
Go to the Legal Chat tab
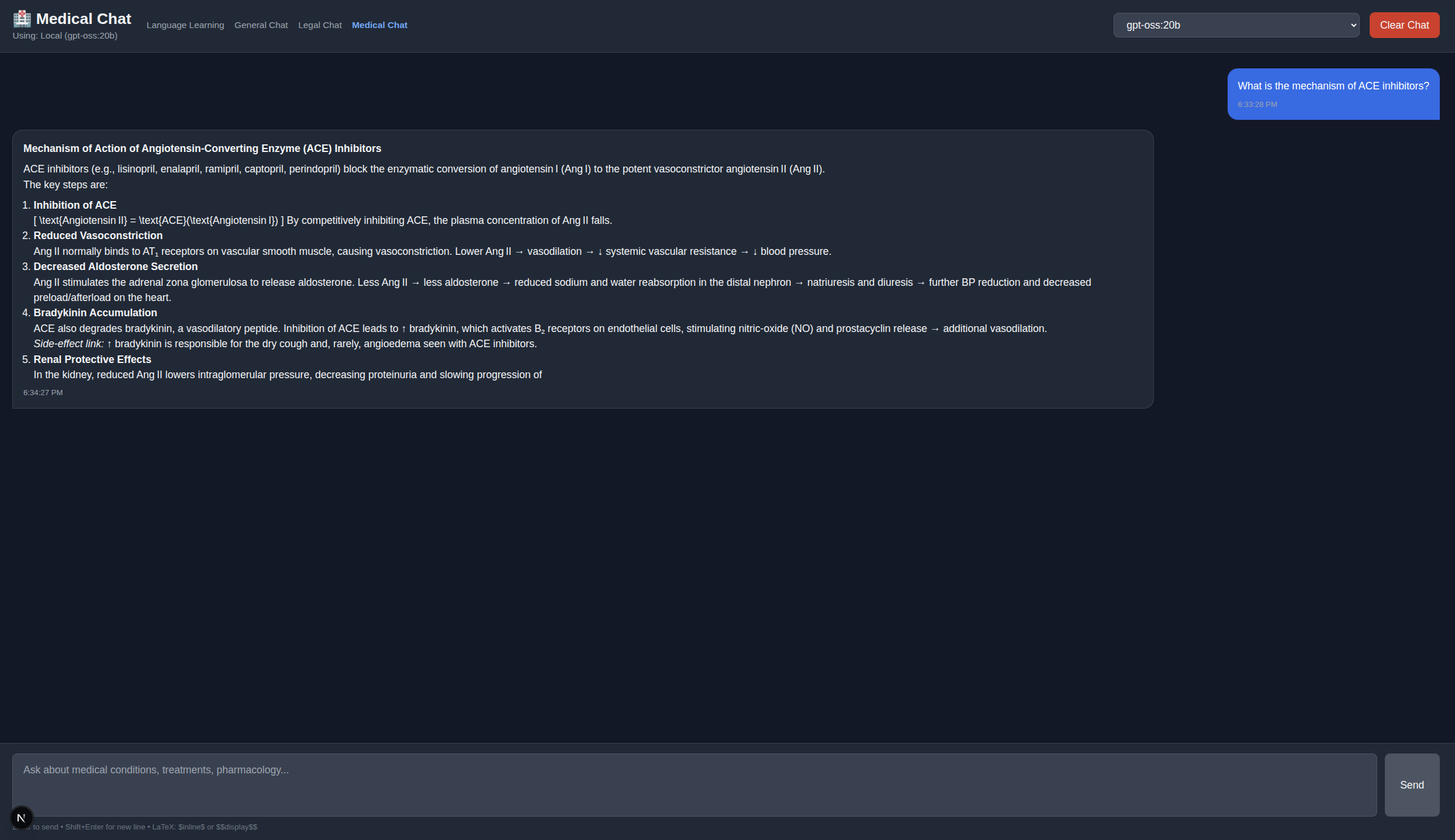coord(320,25)
